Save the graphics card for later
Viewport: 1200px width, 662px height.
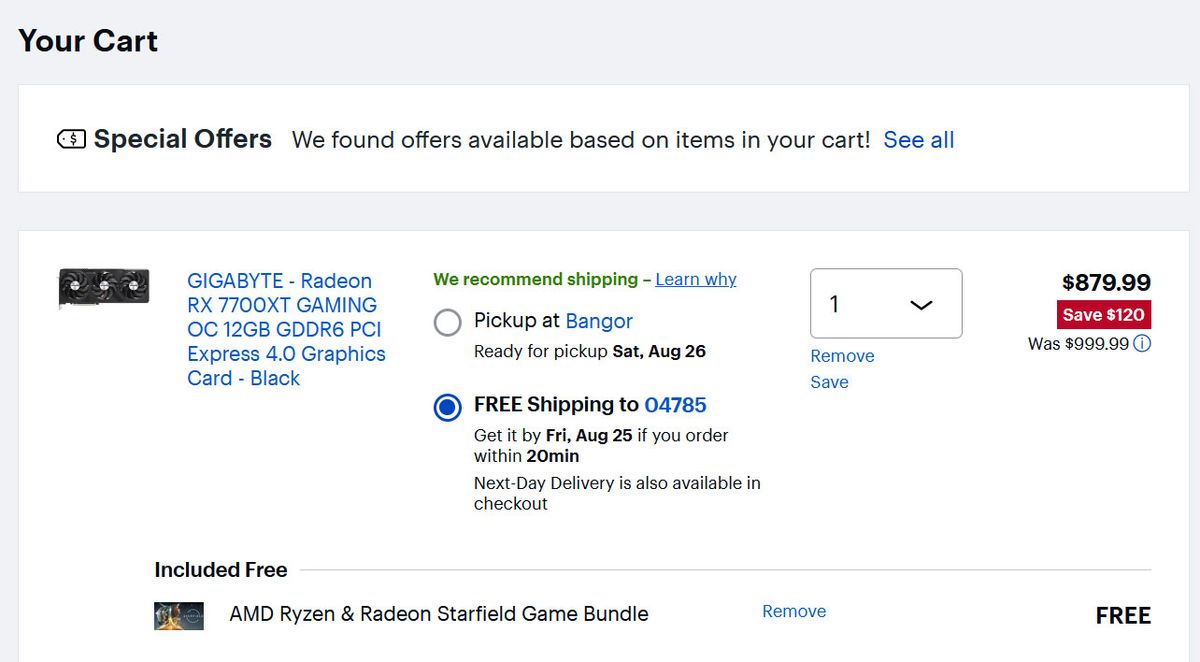(x=829, y=382)
